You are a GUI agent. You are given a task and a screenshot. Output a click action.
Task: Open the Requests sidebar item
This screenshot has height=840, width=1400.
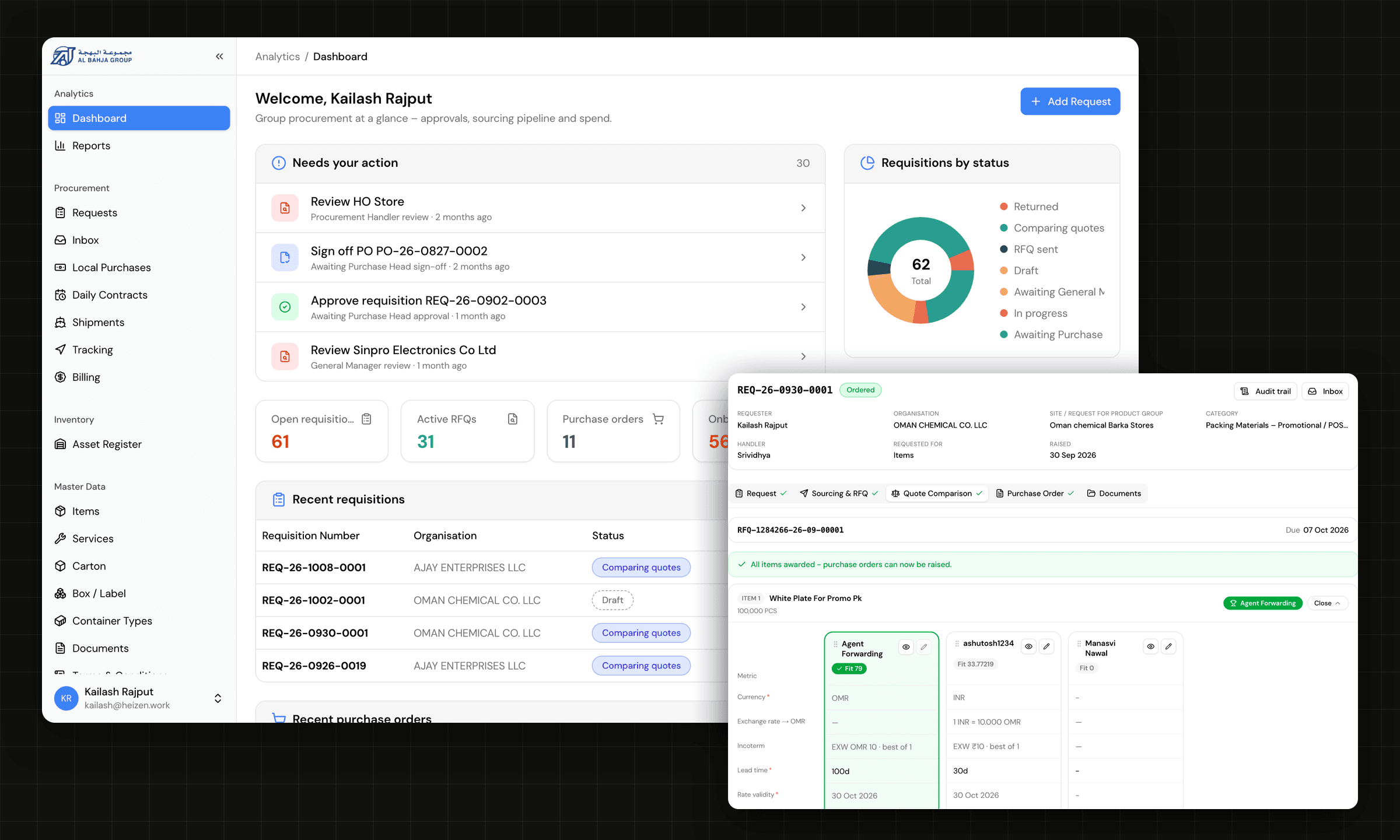(x=139, y=213)
